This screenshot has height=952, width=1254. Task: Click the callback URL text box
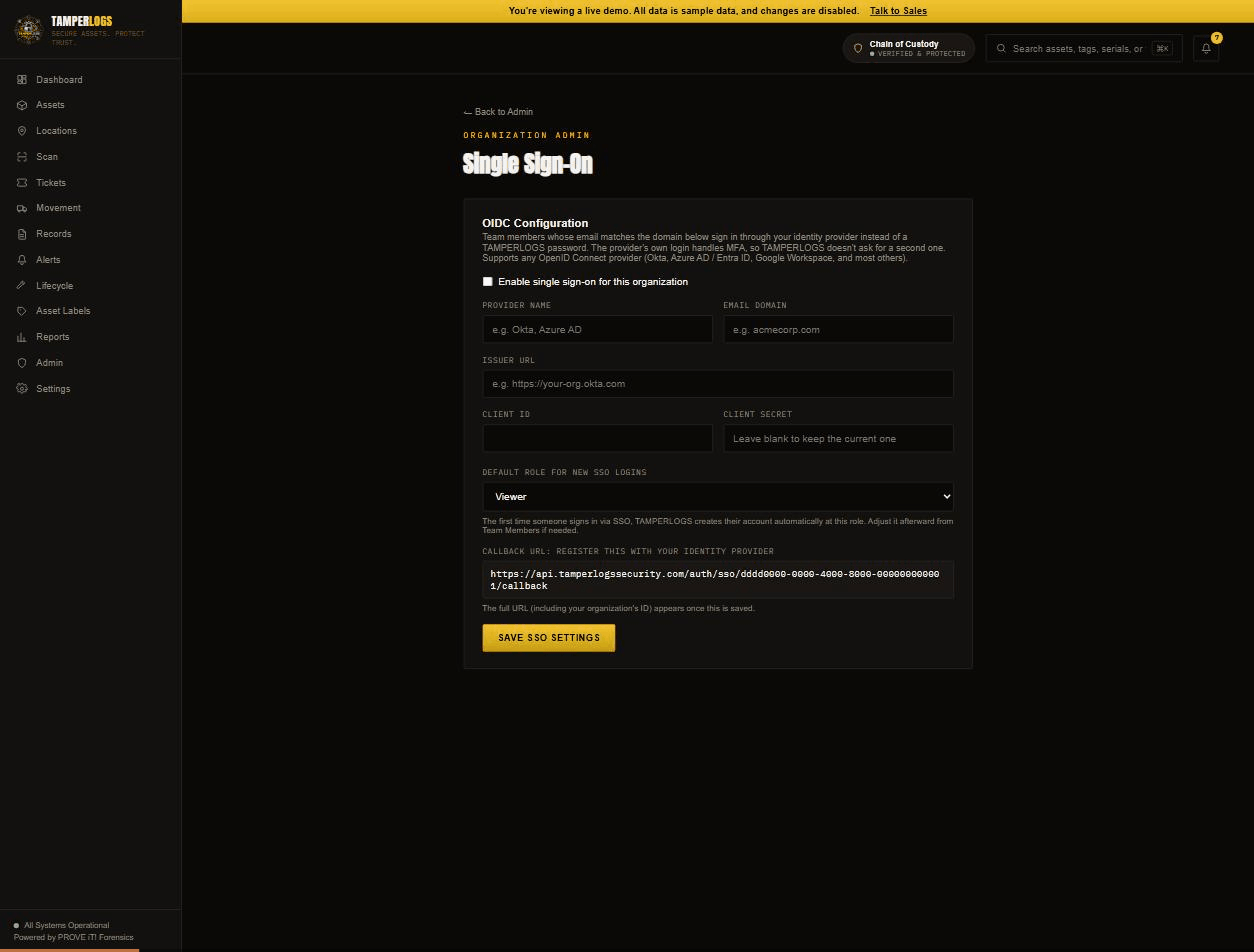tap(718, 580)
